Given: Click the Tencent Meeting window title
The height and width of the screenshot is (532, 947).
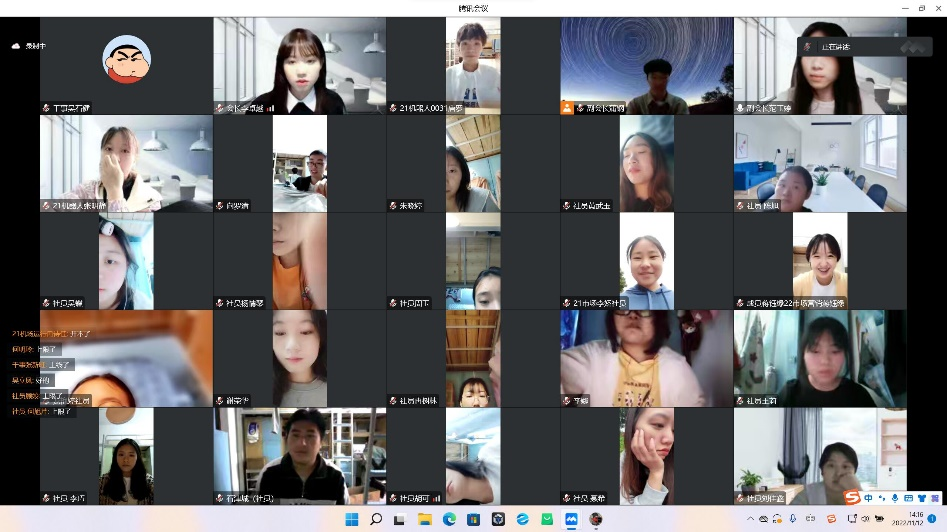Looking at the screenshot, I should pos(473,8).
